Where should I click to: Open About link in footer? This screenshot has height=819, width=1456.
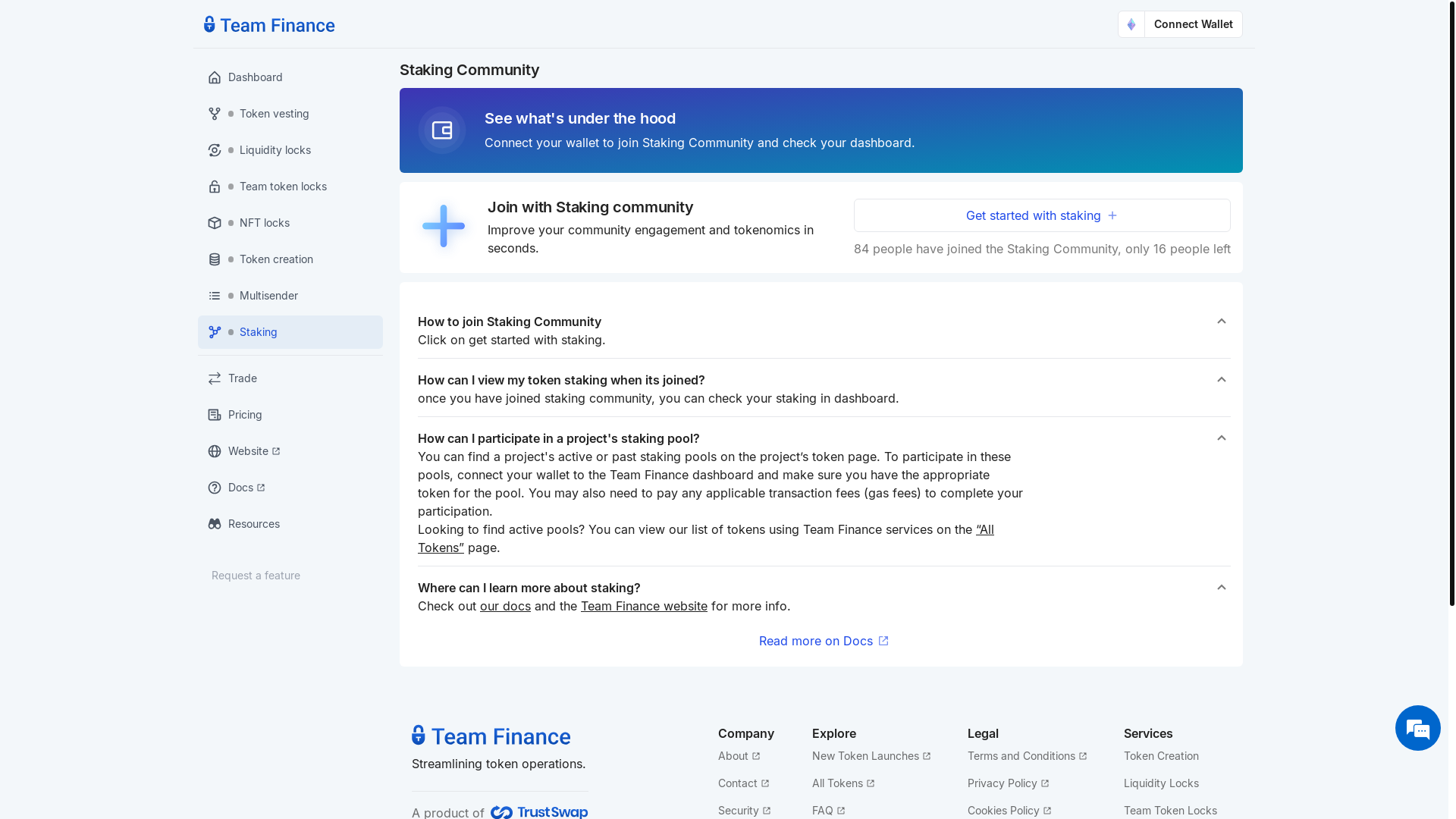click(739, 756)
